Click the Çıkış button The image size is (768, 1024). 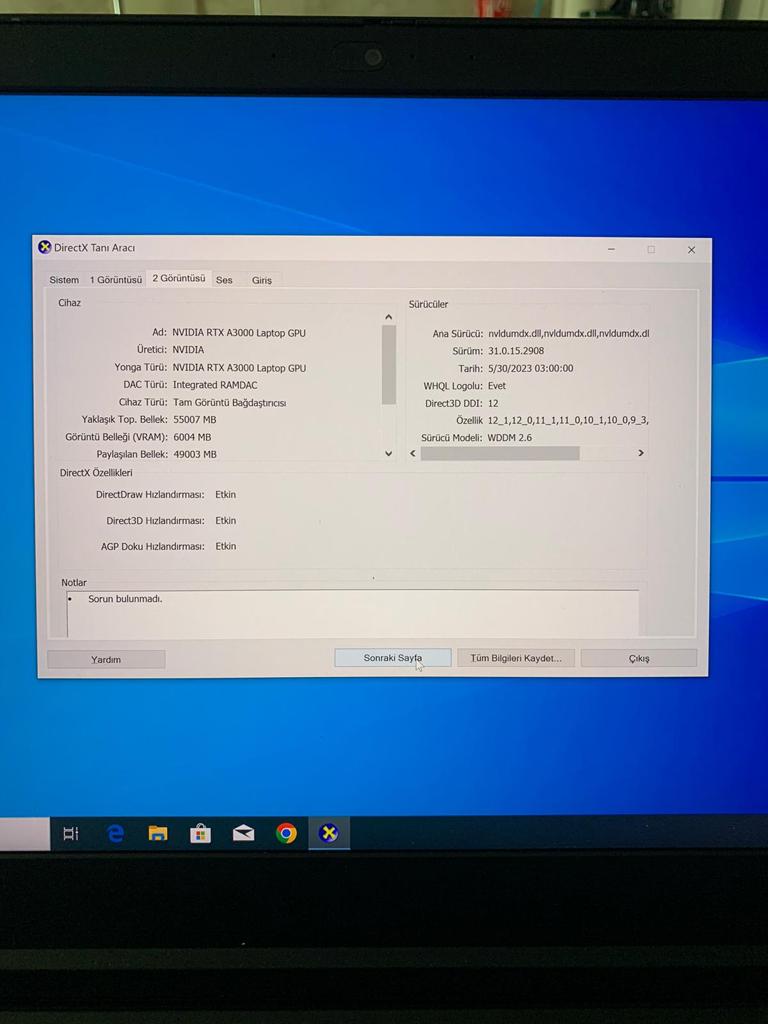(x=639, y=658)
